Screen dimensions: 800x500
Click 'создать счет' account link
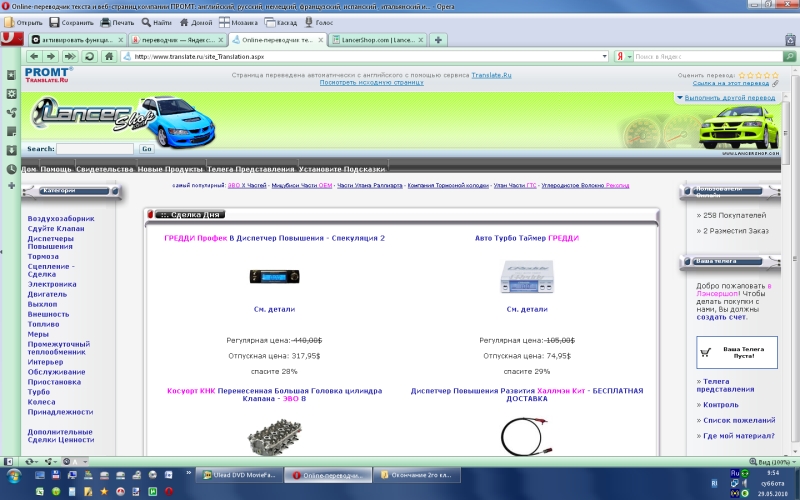[x=721, y=317]
